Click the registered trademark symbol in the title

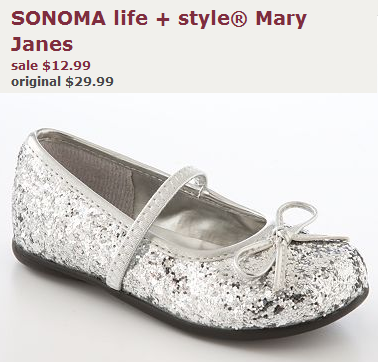[239, 19]
